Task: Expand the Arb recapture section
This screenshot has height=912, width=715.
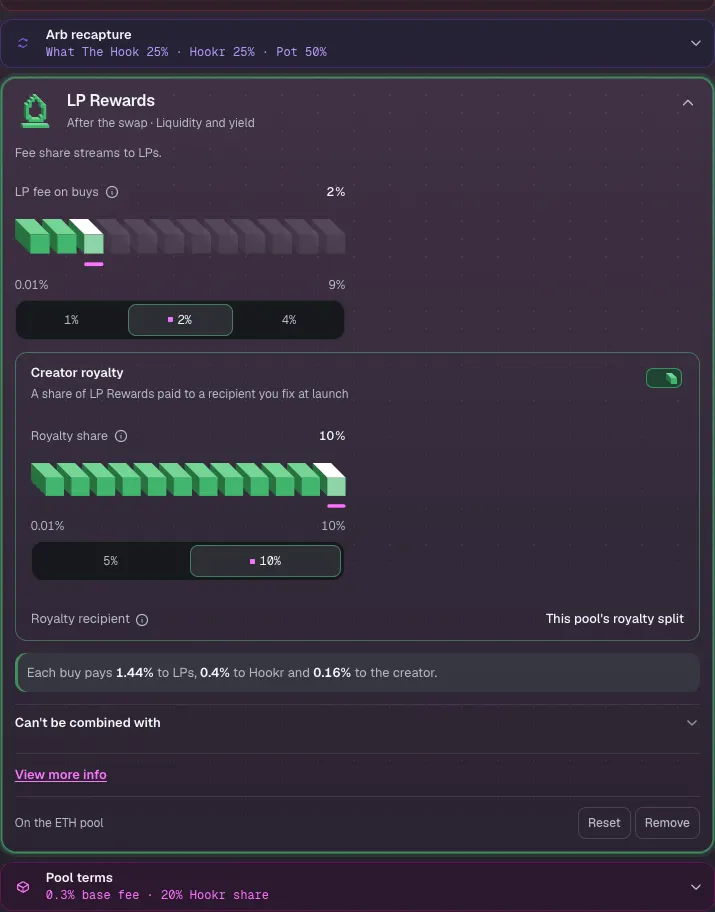Action: 695,43
